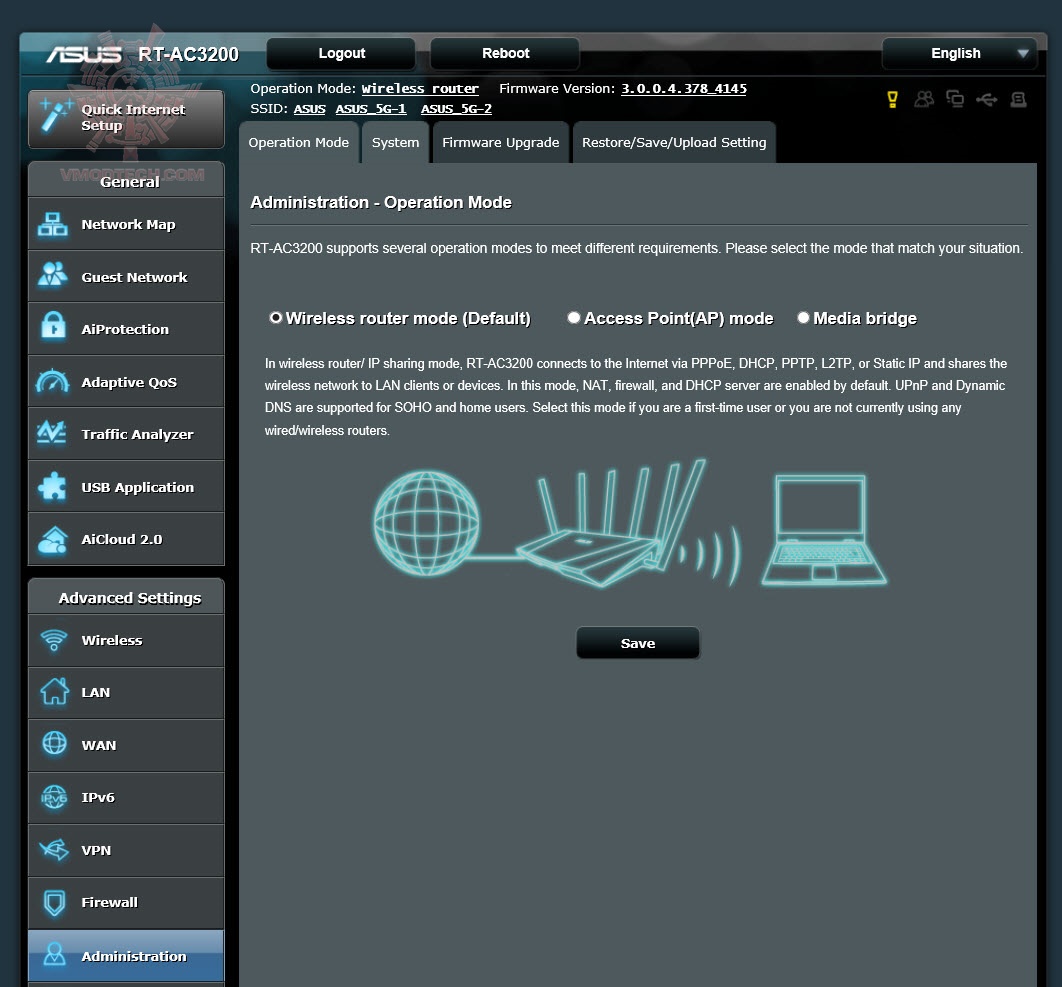This screenshot has width=1062, height=987.
Task: Switch to the System tab
Action: click(395, 142)
